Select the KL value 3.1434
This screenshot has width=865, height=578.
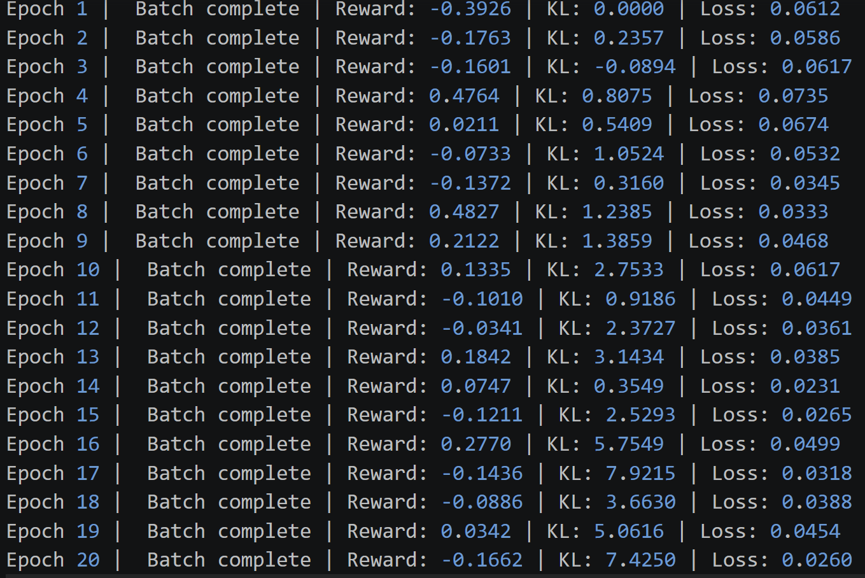tap(629, 357)
